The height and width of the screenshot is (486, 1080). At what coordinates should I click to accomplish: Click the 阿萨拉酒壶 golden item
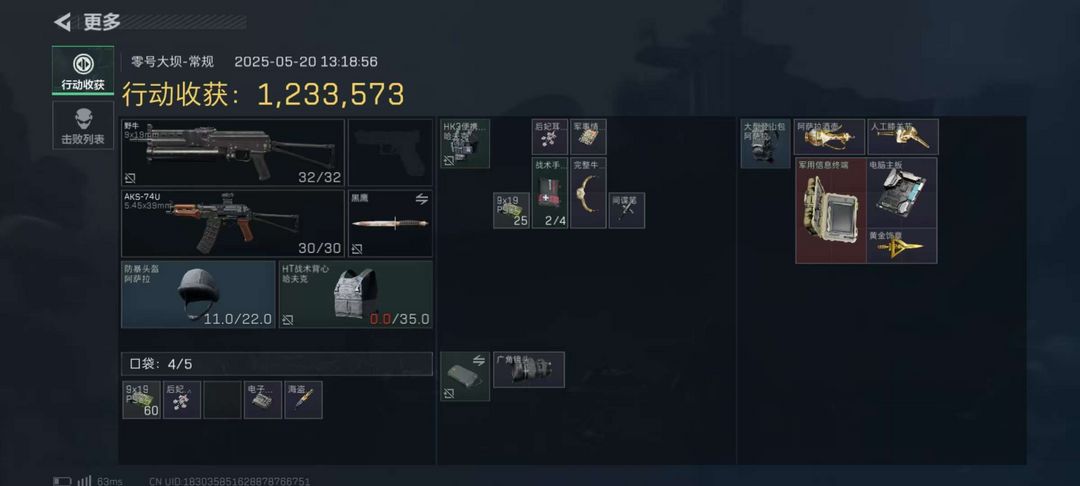pos(829,136)
